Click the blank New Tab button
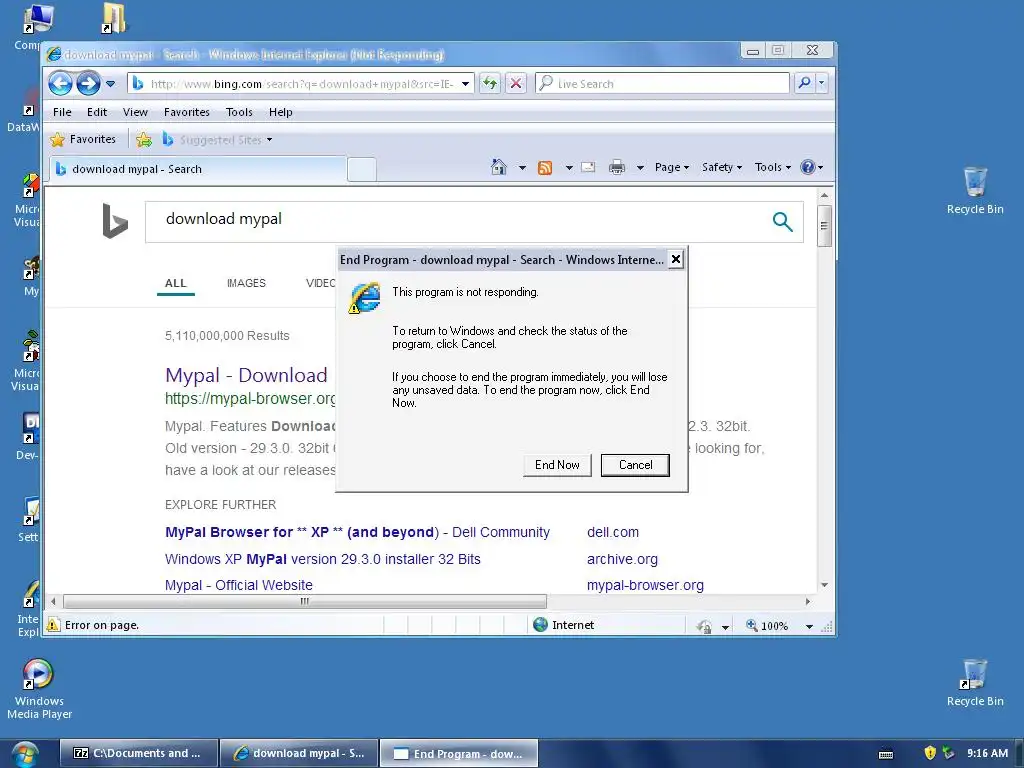Image resolution: width=1024 pixels, height=768 pixels. [362, 169]
